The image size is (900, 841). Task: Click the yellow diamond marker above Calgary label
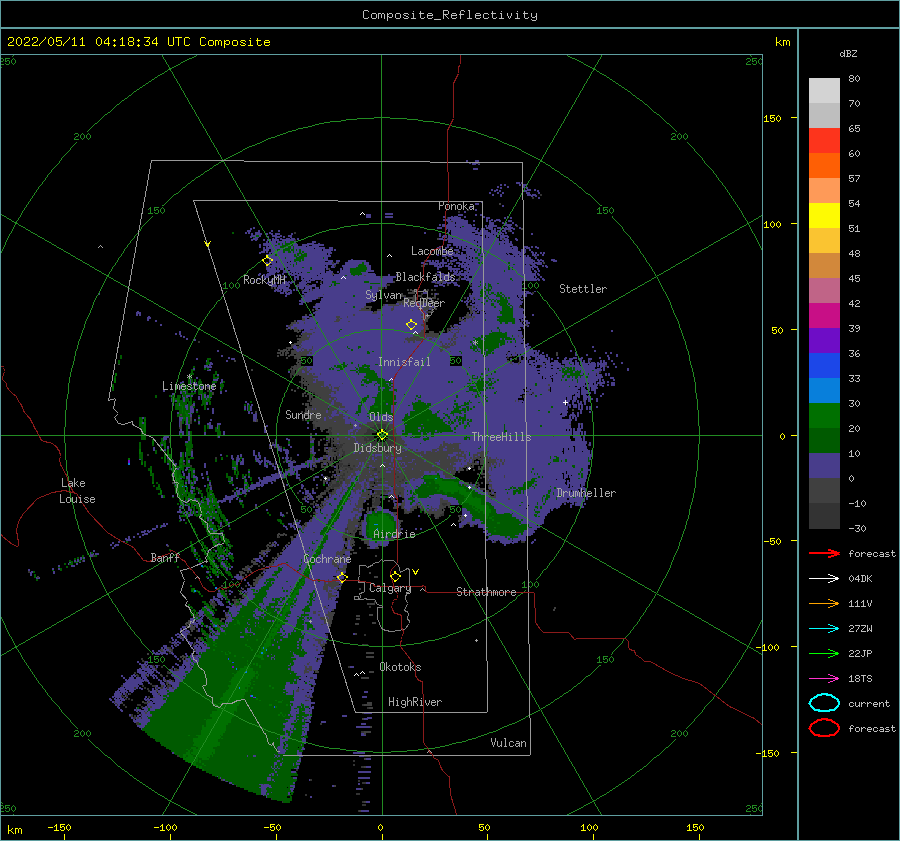pos(395,576)
